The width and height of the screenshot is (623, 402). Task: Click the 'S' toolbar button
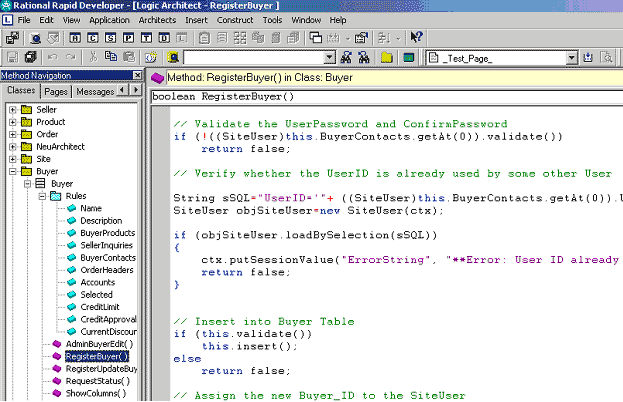tap(111, 38)
